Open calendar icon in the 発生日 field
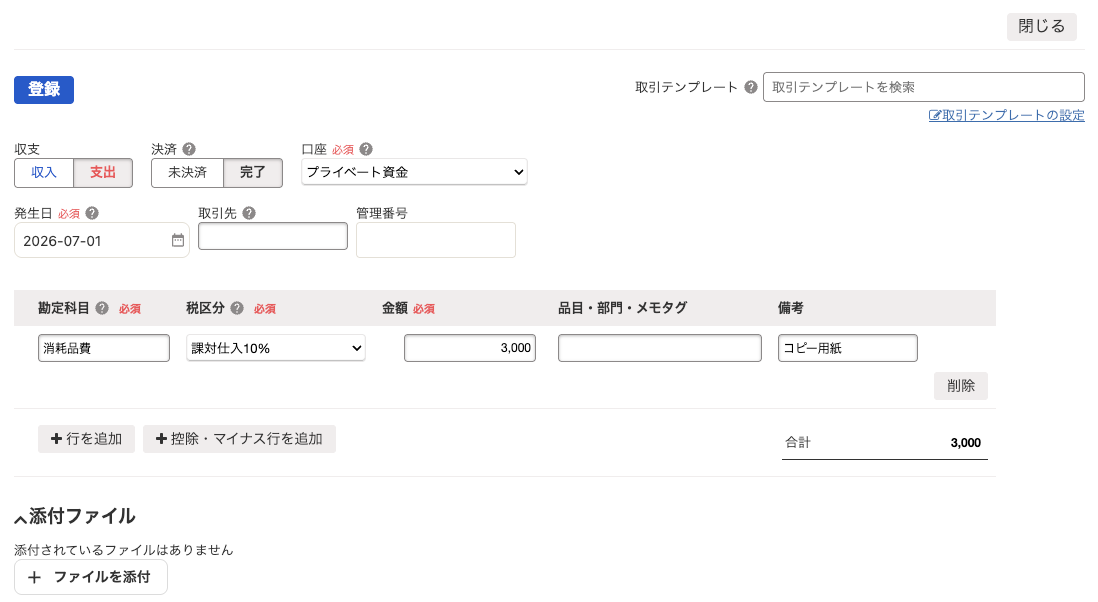This screenshot has width=1098, height=602. pos(178,240)
